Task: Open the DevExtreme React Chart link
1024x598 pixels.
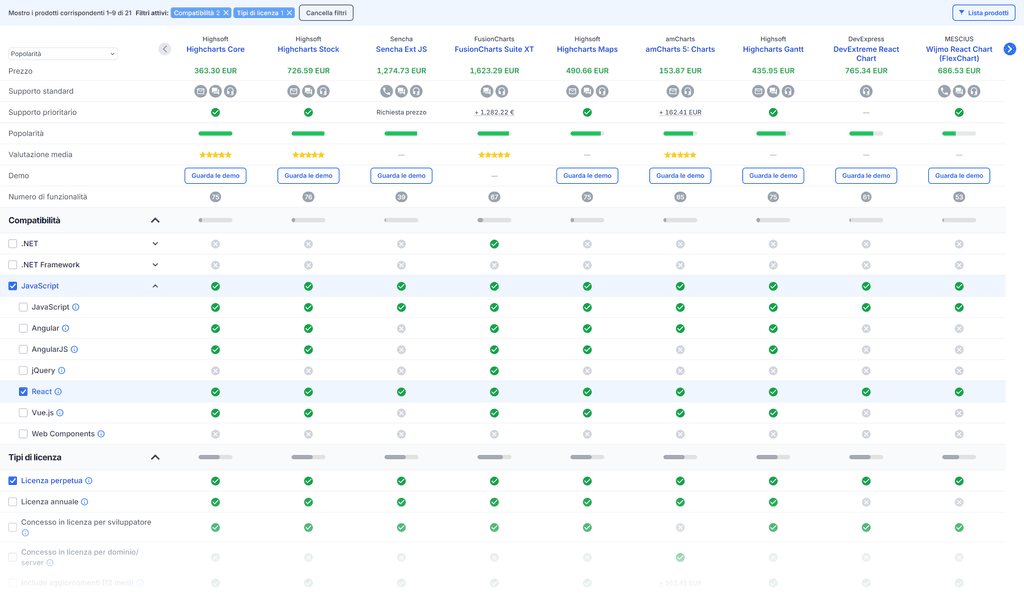Action: (x=866, y=54)
